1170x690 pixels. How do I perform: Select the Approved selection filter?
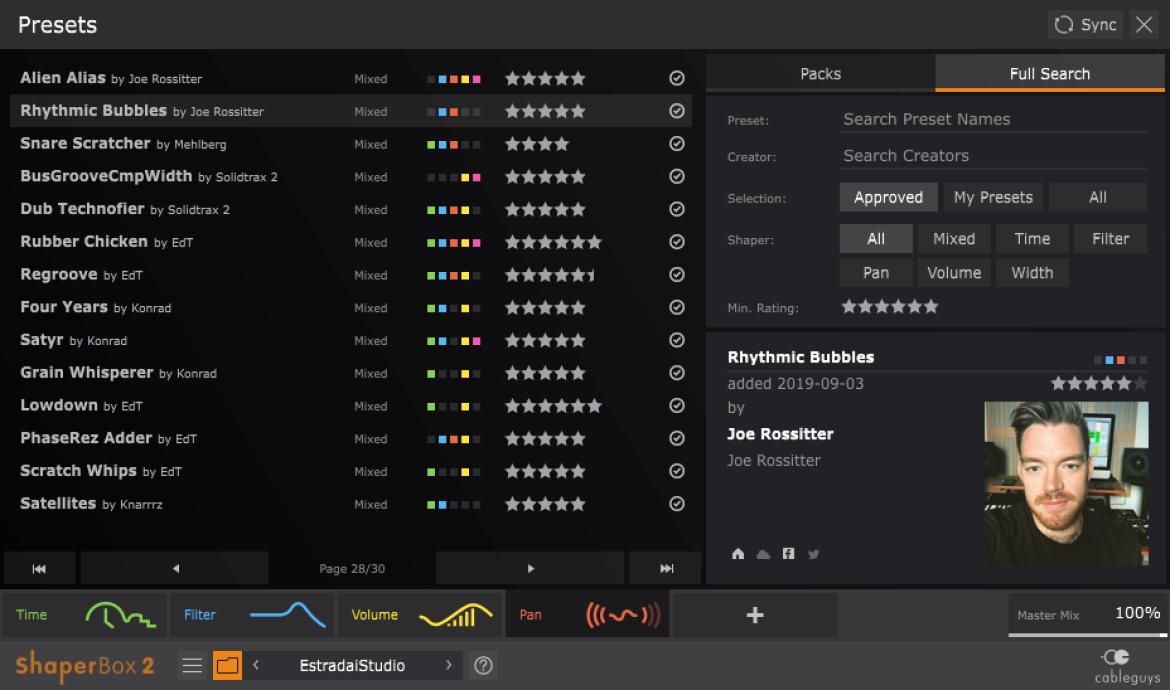(888, 198)
